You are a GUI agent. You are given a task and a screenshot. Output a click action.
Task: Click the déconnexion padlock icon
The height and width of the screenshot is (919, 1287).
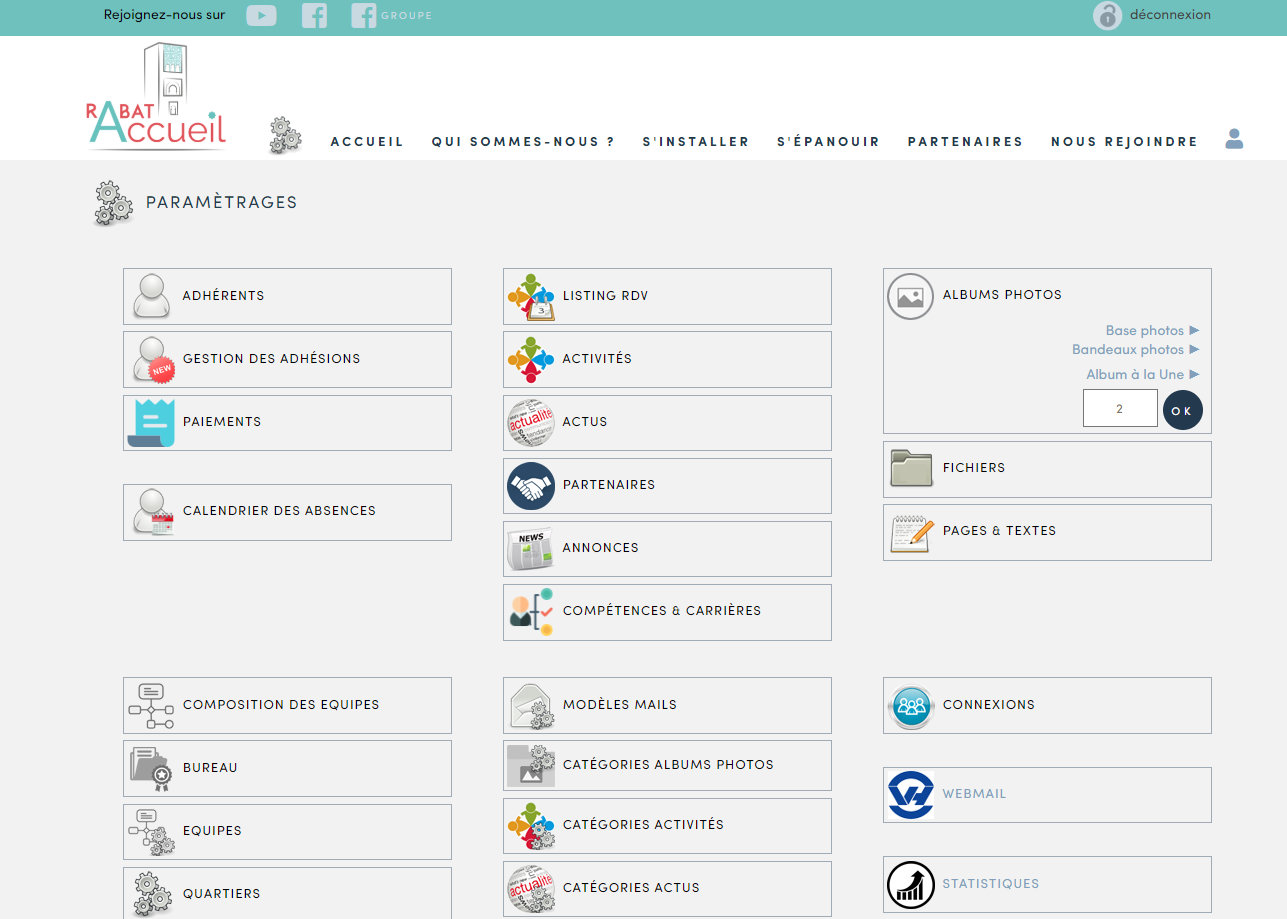1107,16
